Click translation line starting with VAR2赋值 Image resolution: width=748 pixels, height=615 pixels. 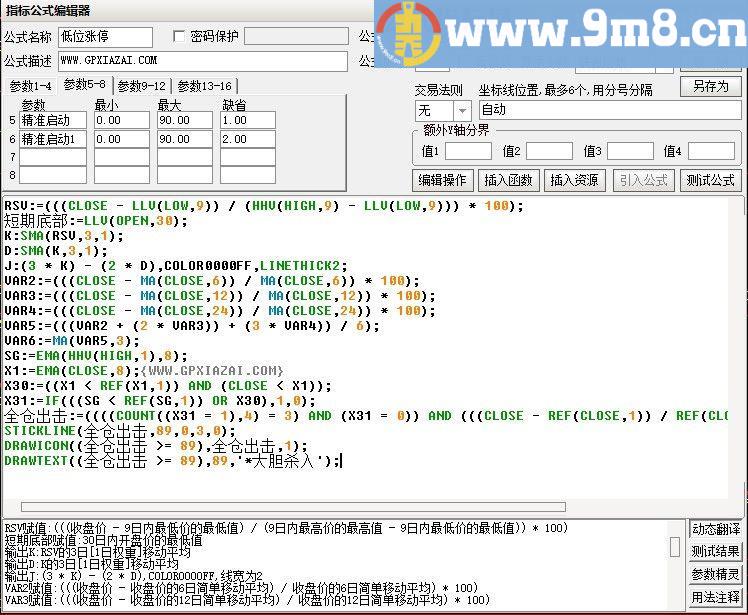(x=241, y=588)
